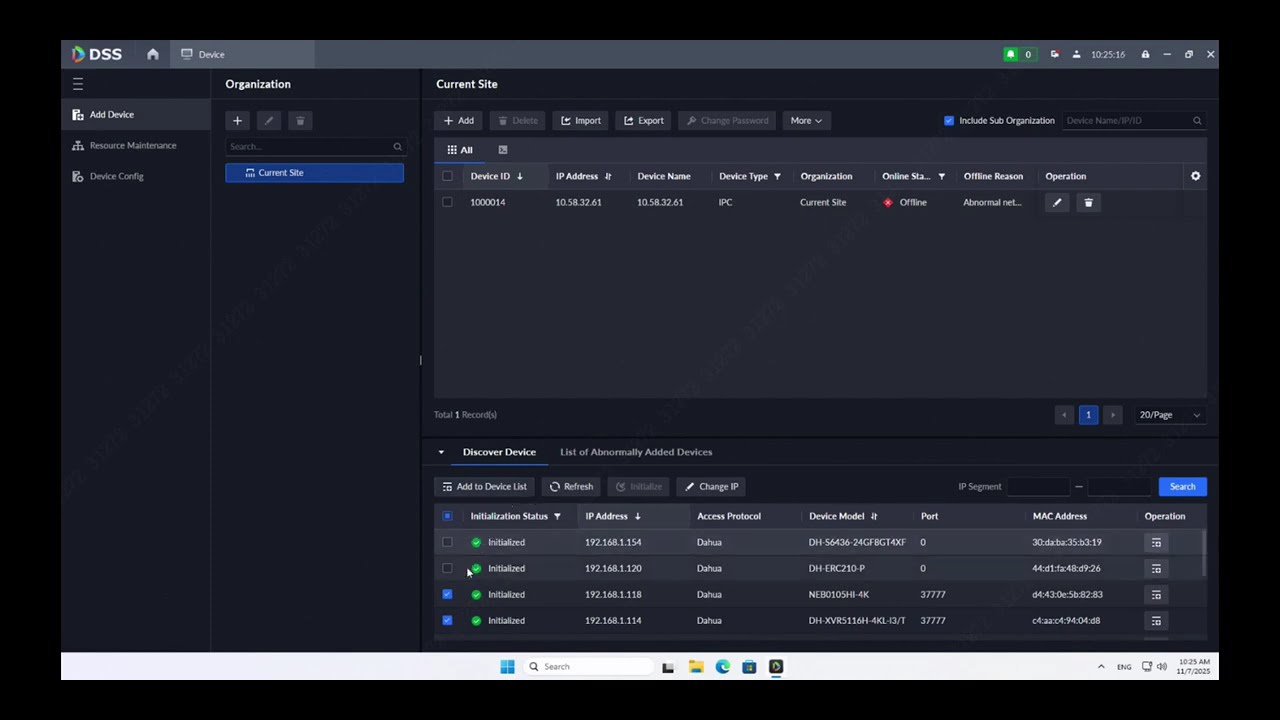
Task: Click Add to Device List button
Action: [x=485, y=487]
